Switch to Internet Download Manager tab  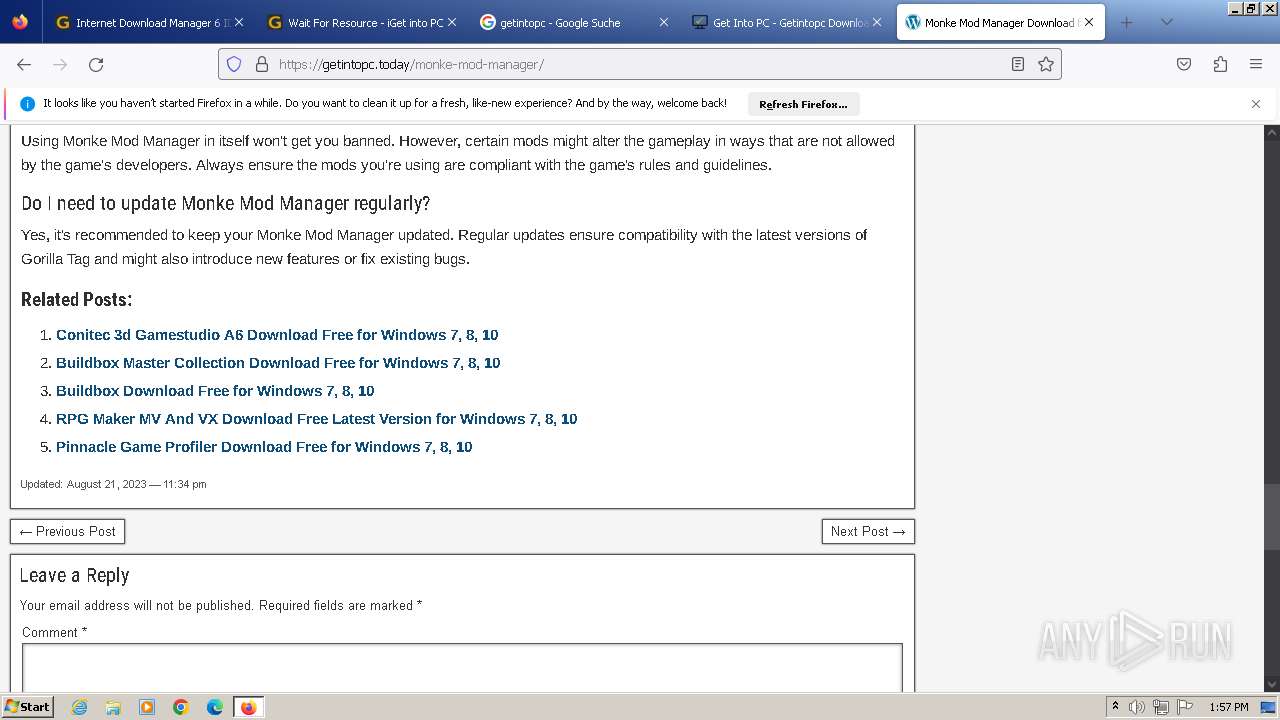click(x=142, y=22)
